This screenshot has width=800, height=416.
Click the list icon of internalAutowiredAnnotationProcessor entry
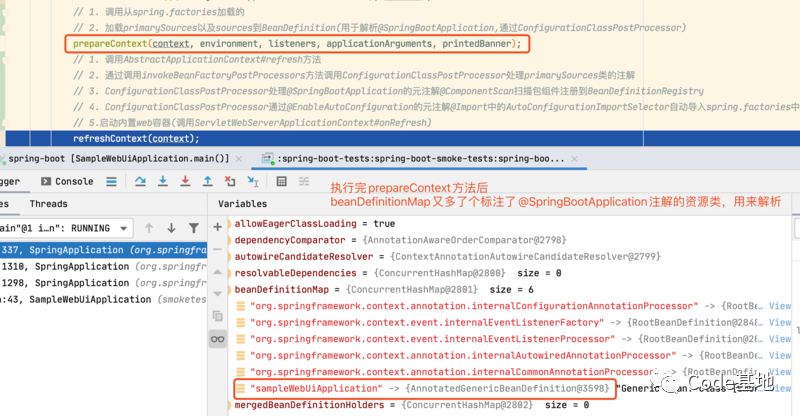(x=241, y=355)
